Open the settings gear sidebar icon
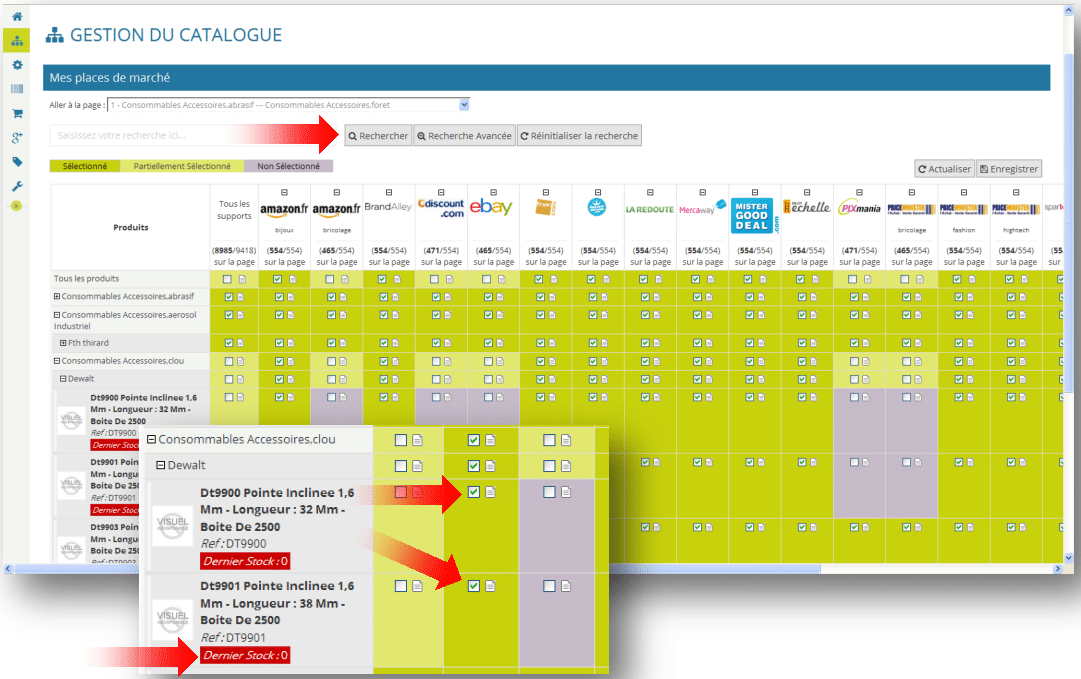Image resolution: width=1081 pixels, height=679 pixels. pos(17,65)
